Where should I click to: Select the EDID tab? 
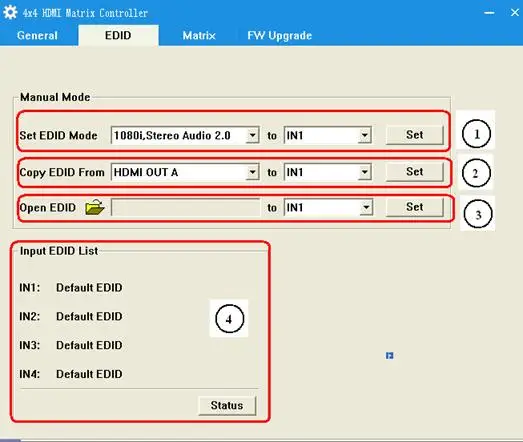[118, 35]
